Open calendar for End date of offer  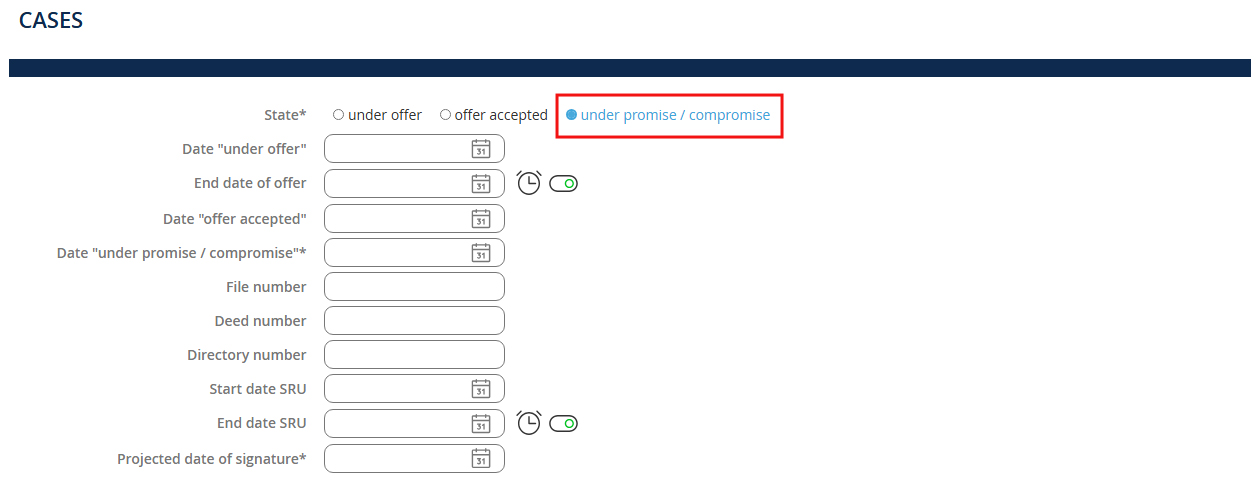tap(481, 184)
